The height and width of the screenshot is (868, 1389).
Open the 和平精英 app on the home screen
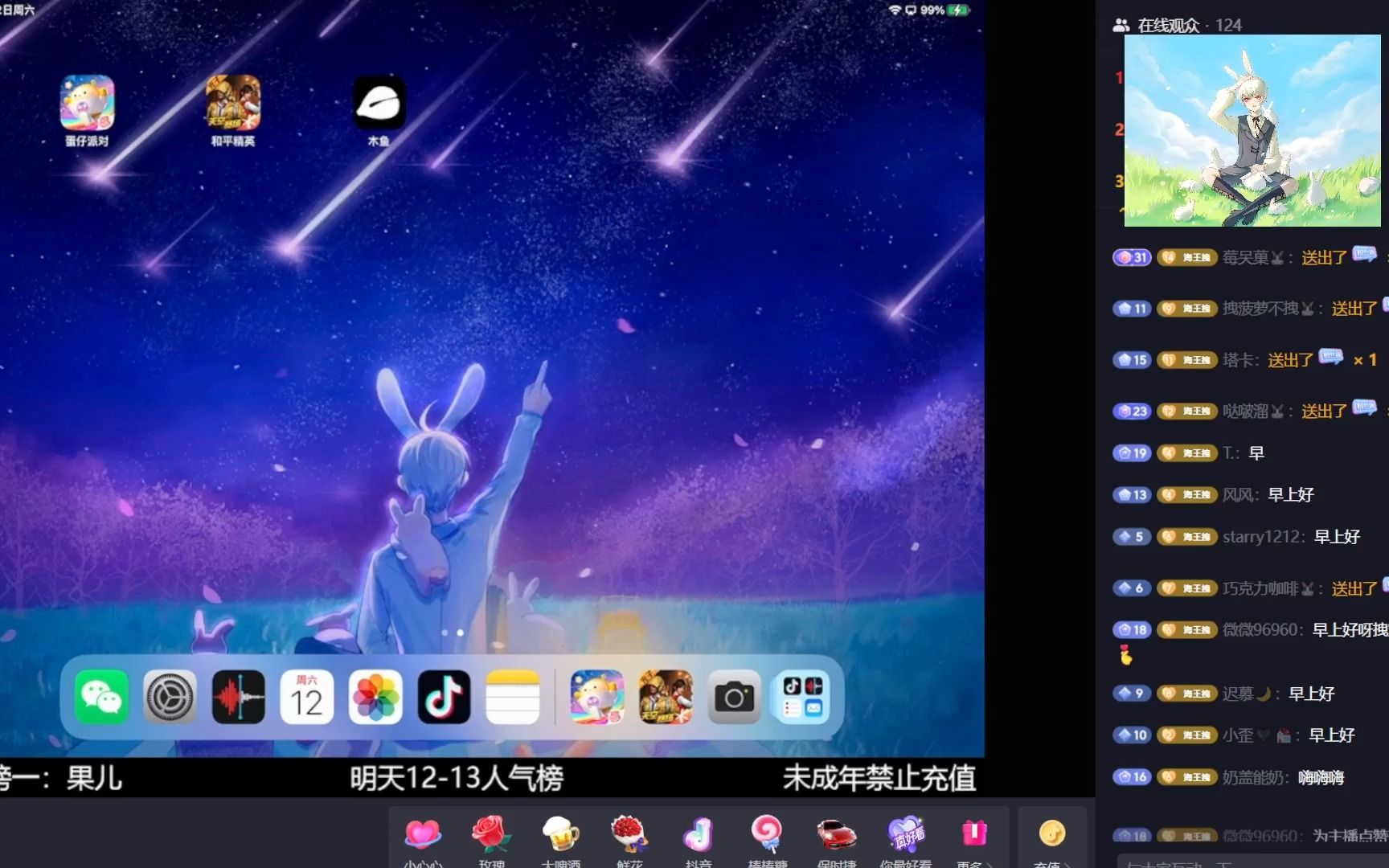coord(233,103)
